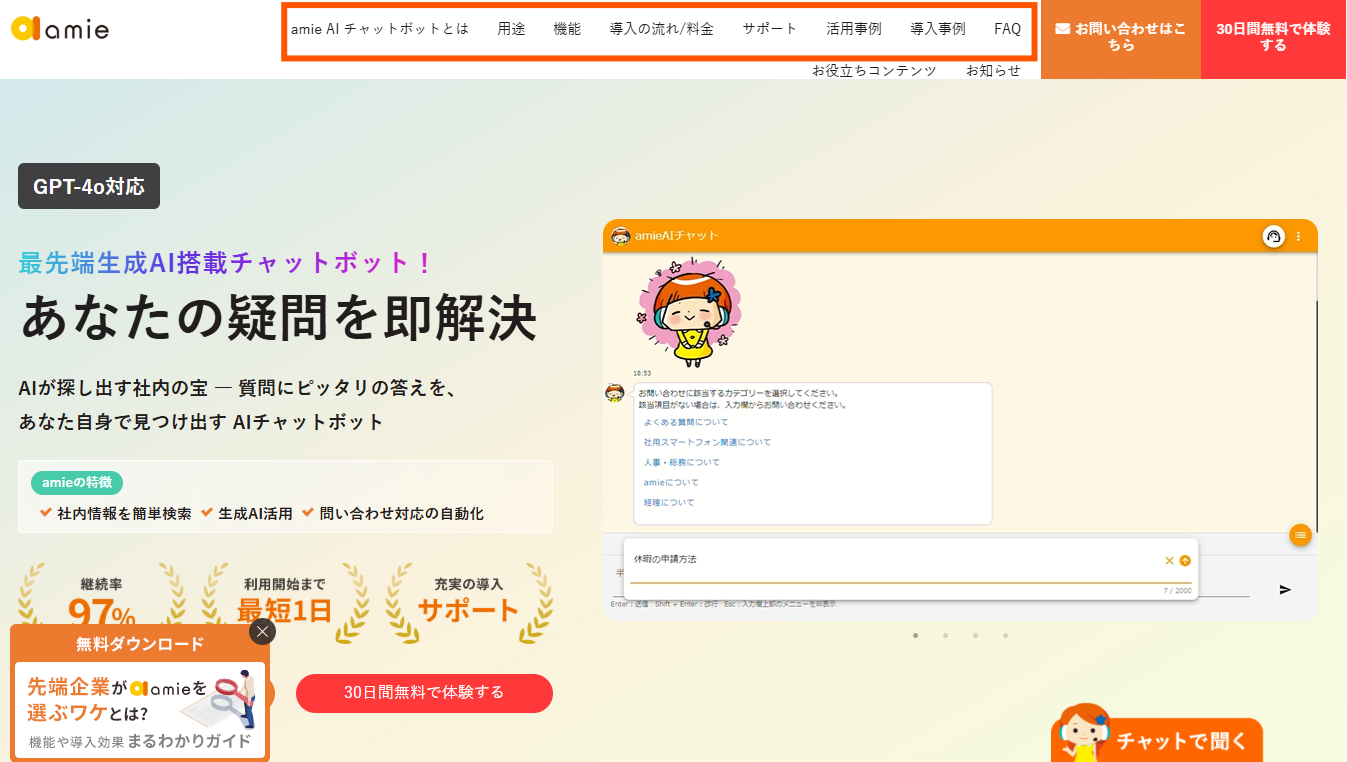
Task: Open the three-dot menu in chat header
Action: point(1299,236)
